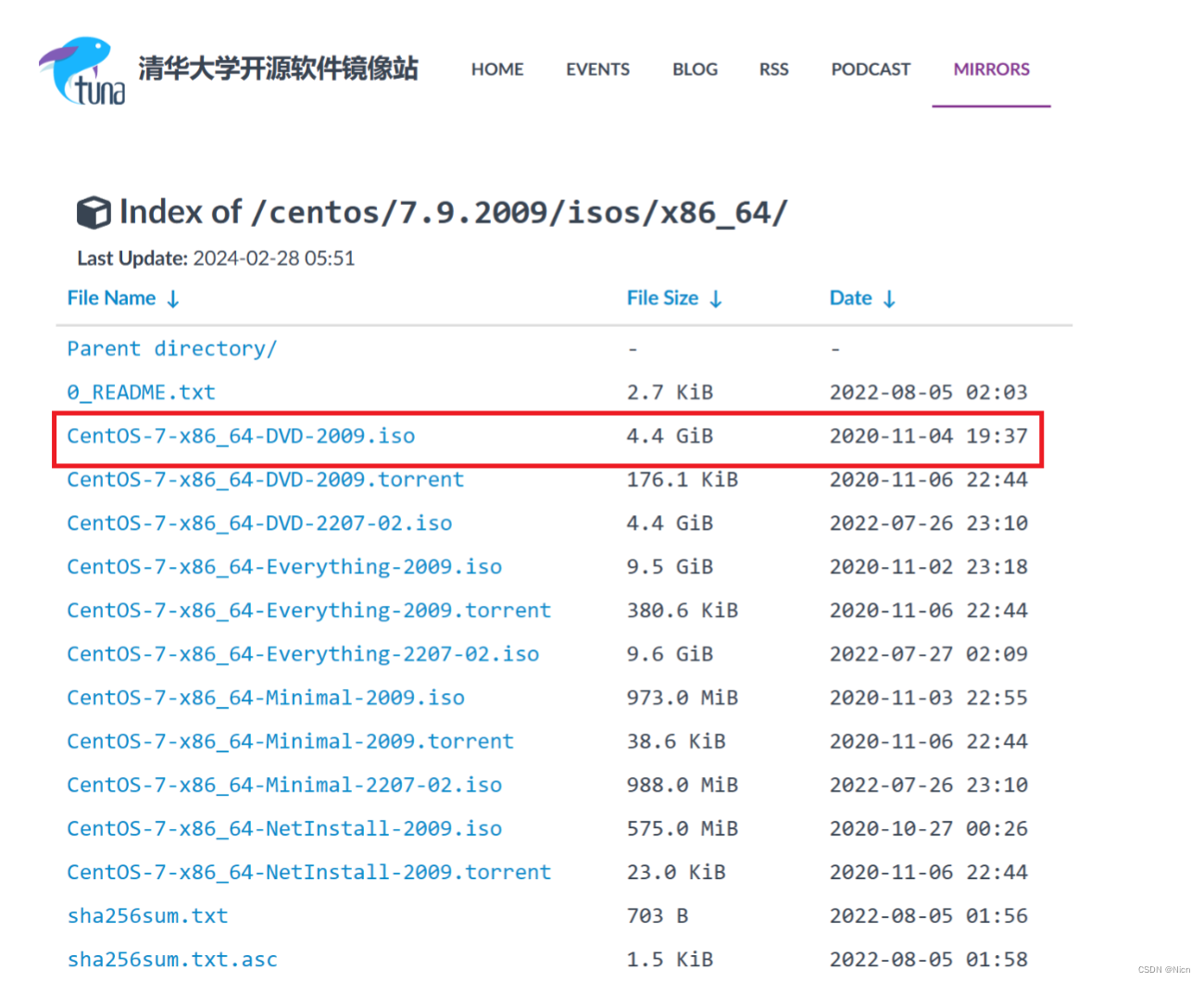Download the CentOS-7-x86_64-Everything-2009.torrent file
Image resolution: width=1204 pixels, height=982 pixels.
[x=308, y=611]
